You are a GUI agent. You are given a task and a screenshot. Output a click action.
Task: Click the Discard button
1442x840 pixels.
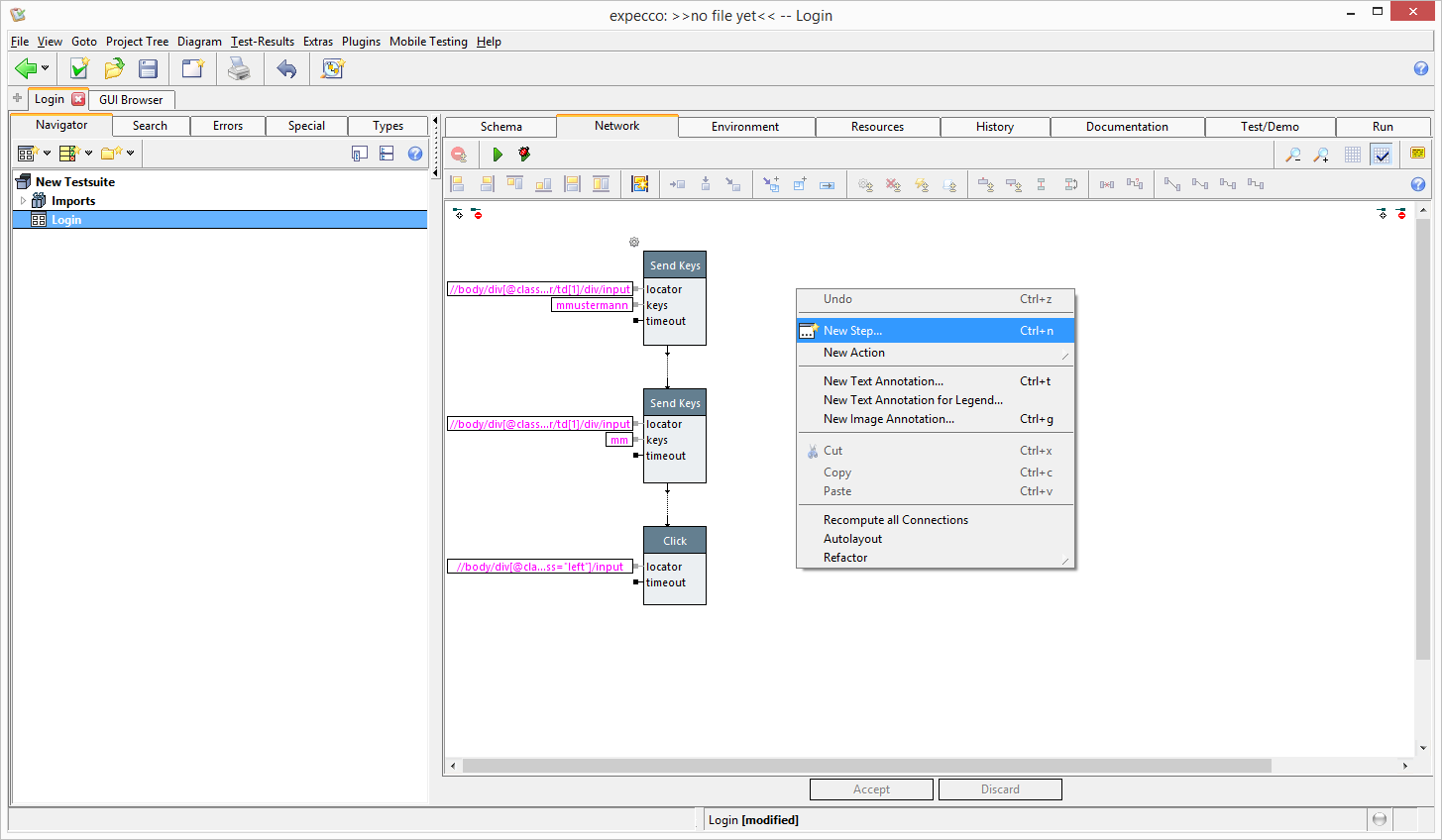(x=999, y=789)
